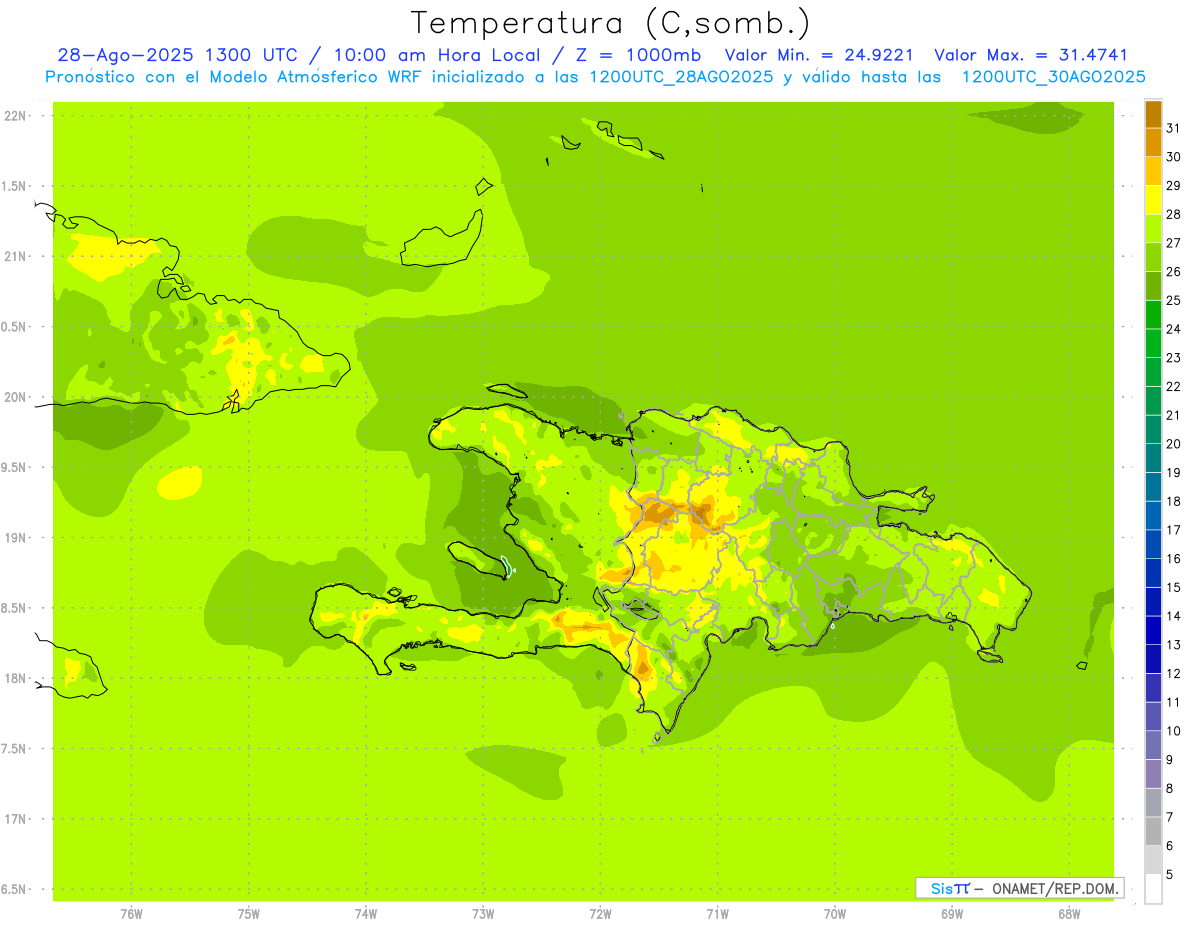Viewport: 1200px width, 927px height.
Task: Click the "1200UTC_28AGO2025" initialization time text
Action: pyautogui.click(x=680, y=77)
